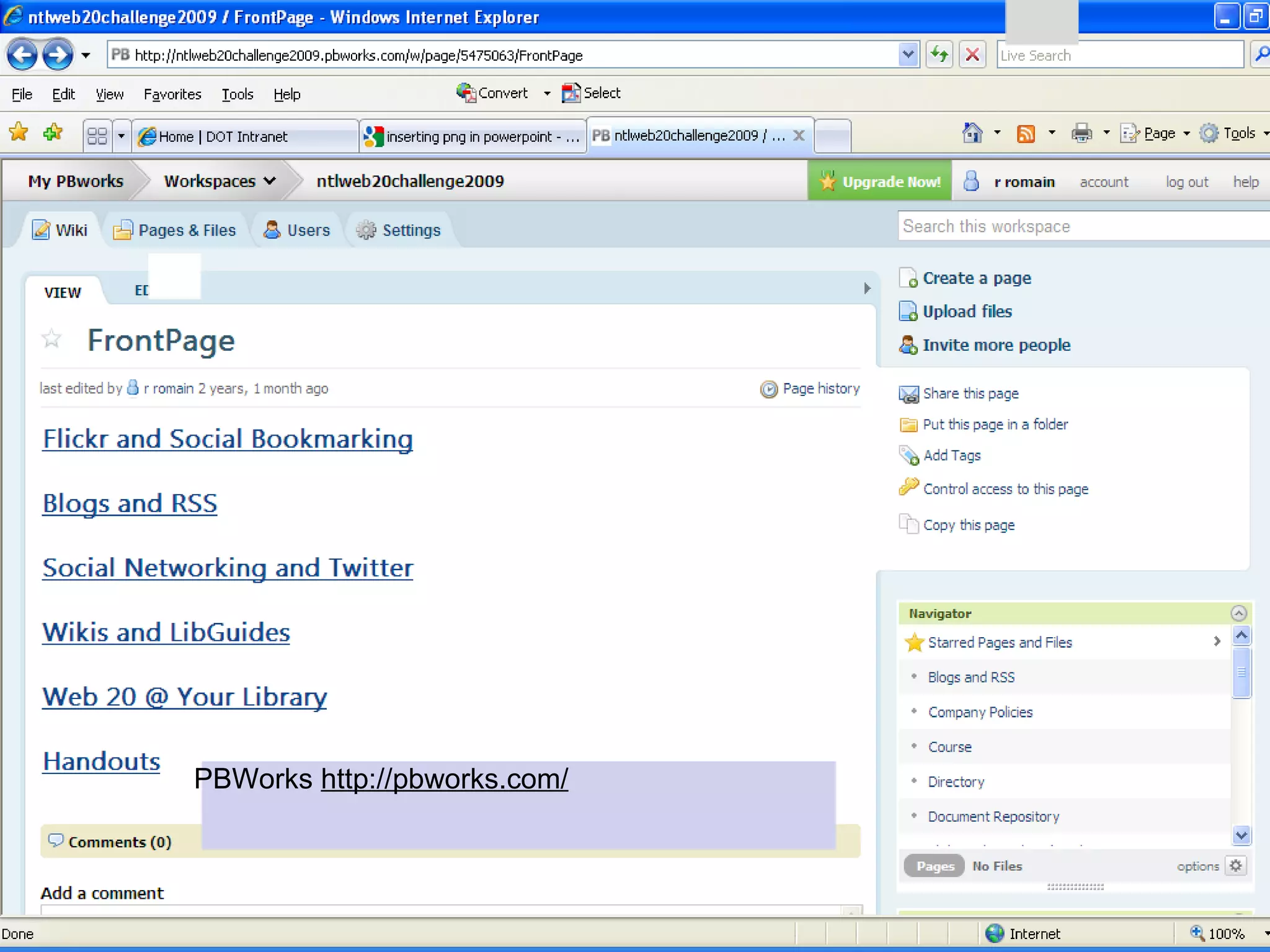Click the Convert toolbar button
This screenshot has width=1270, height=952.
(x=492, y=93)
